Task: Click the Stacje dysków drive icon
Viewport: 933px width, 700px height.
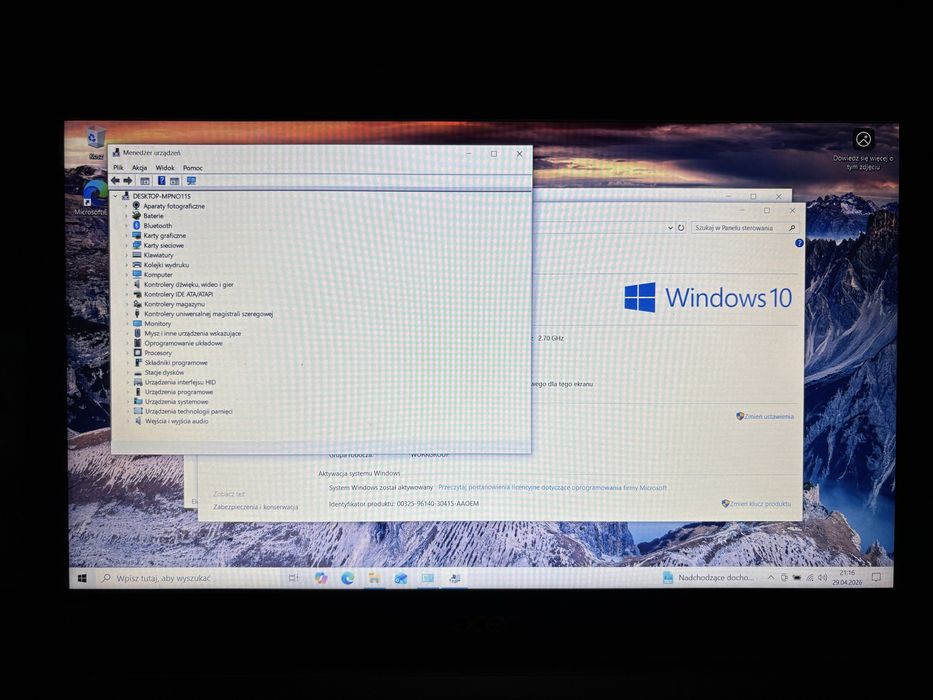Action: [138, 372]
